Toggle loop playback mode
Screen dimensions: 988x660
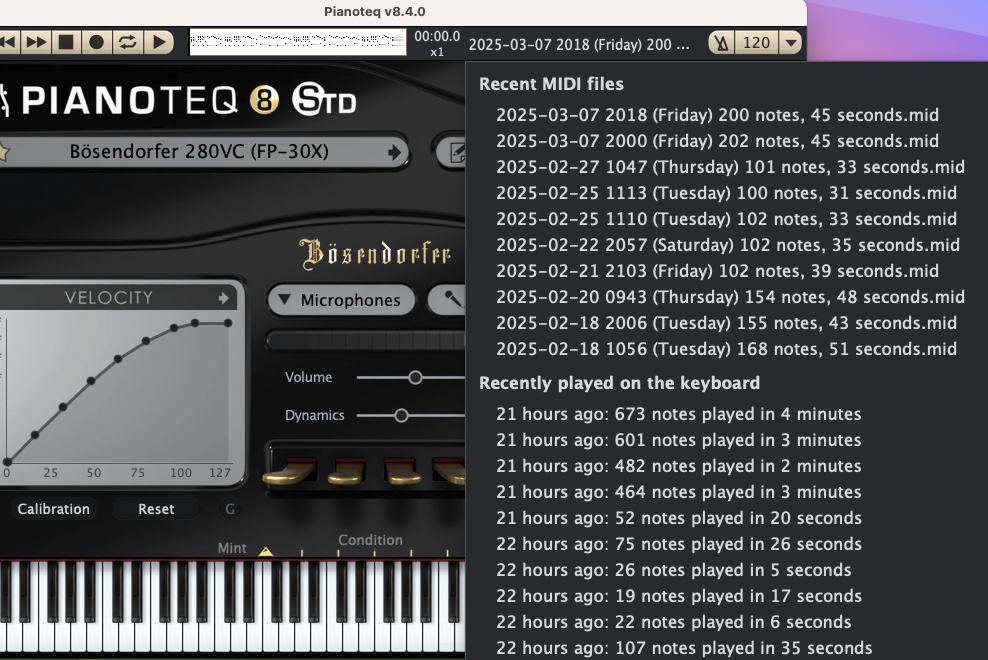point(127,42)
